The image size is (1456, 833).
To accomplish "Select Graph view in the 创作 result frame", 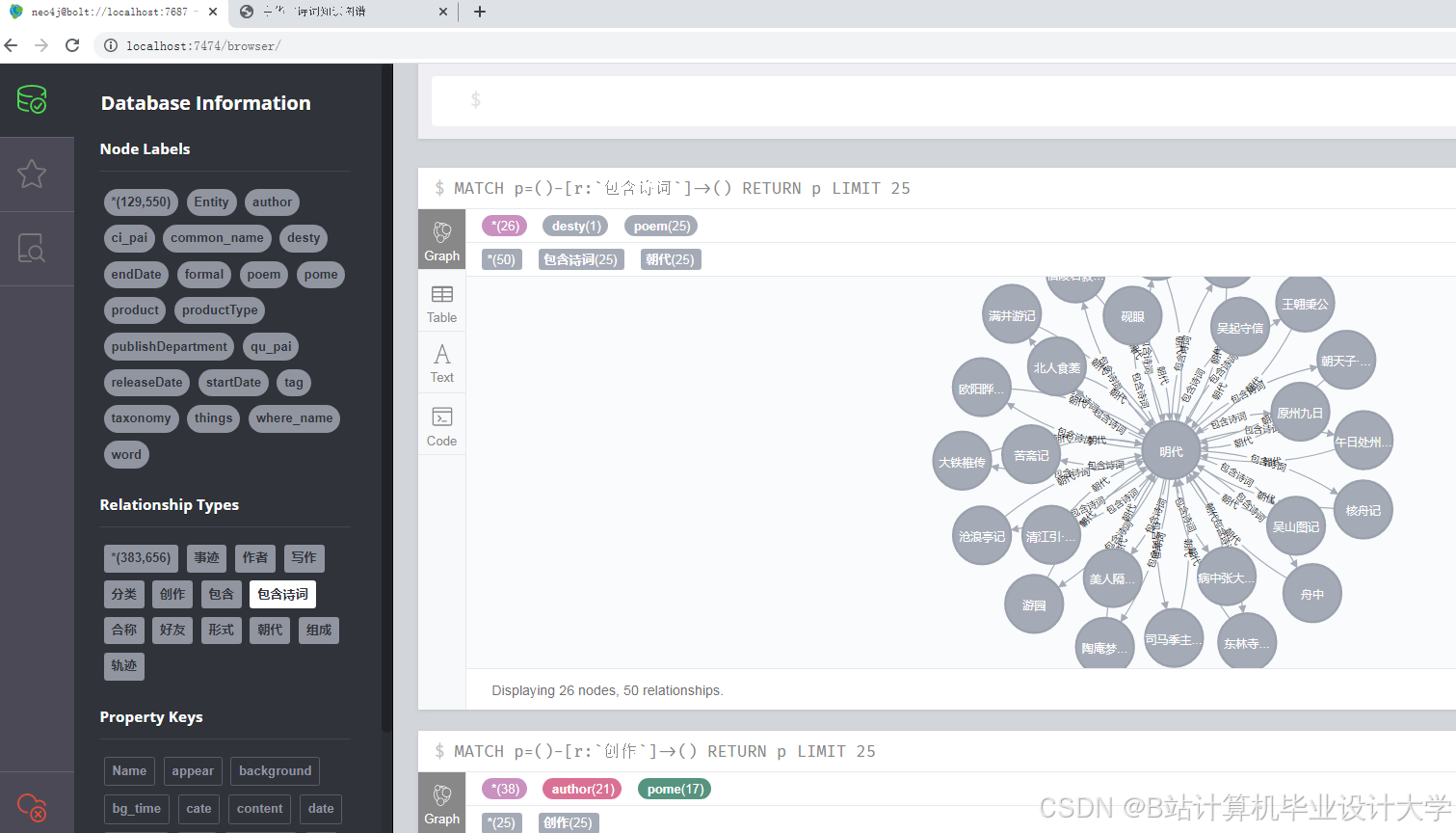I will [x=442, y=803].
